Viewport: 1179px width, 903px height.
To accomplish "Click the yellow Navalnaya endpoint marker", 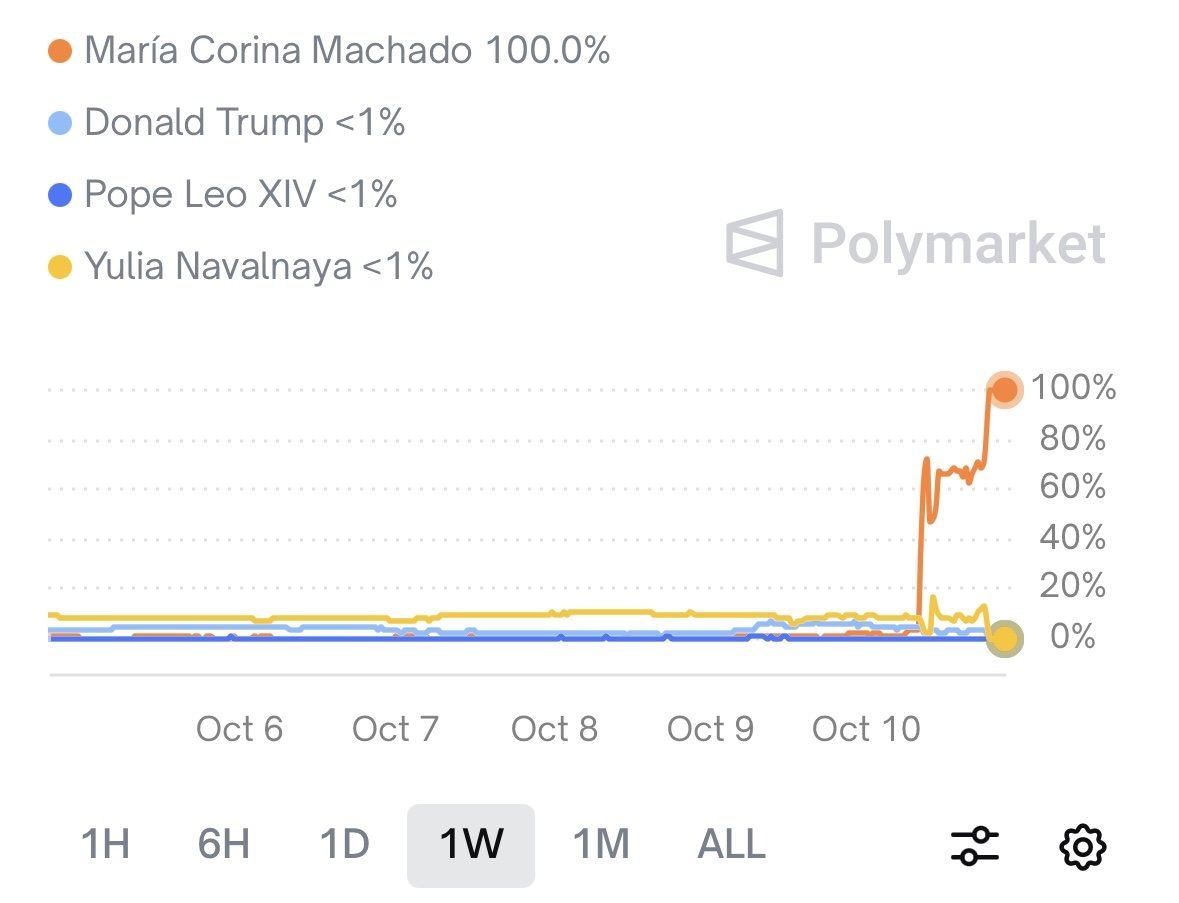I will coord(1004,640).
